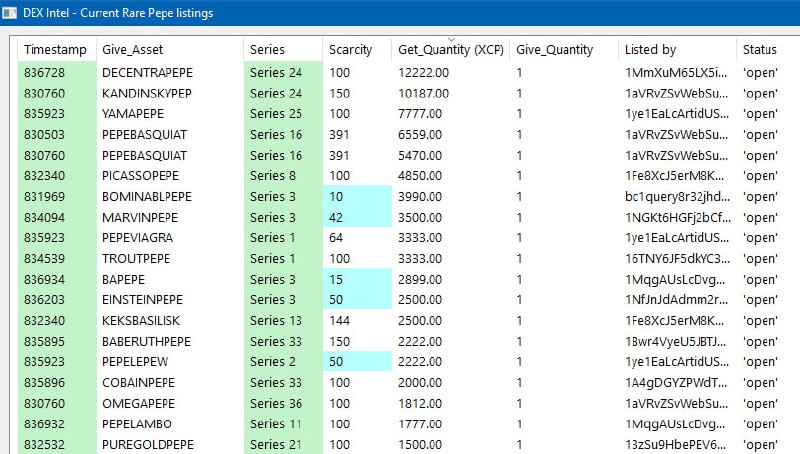800x454 pixels.
Task: Click the Series 25 cell
Action: coord(283,114)
